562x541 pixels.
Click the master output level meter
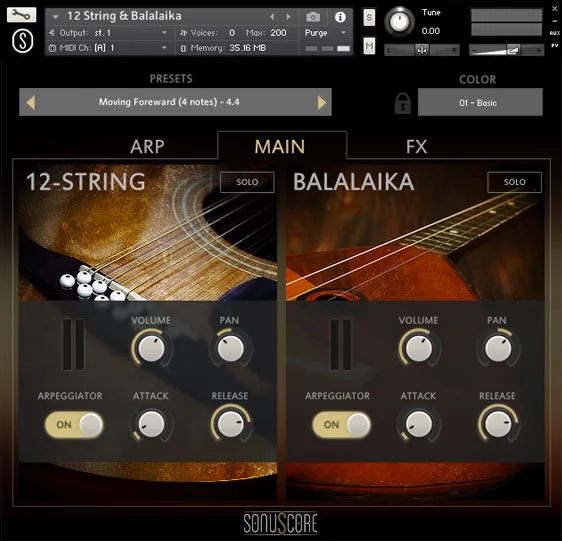point(506,22)
